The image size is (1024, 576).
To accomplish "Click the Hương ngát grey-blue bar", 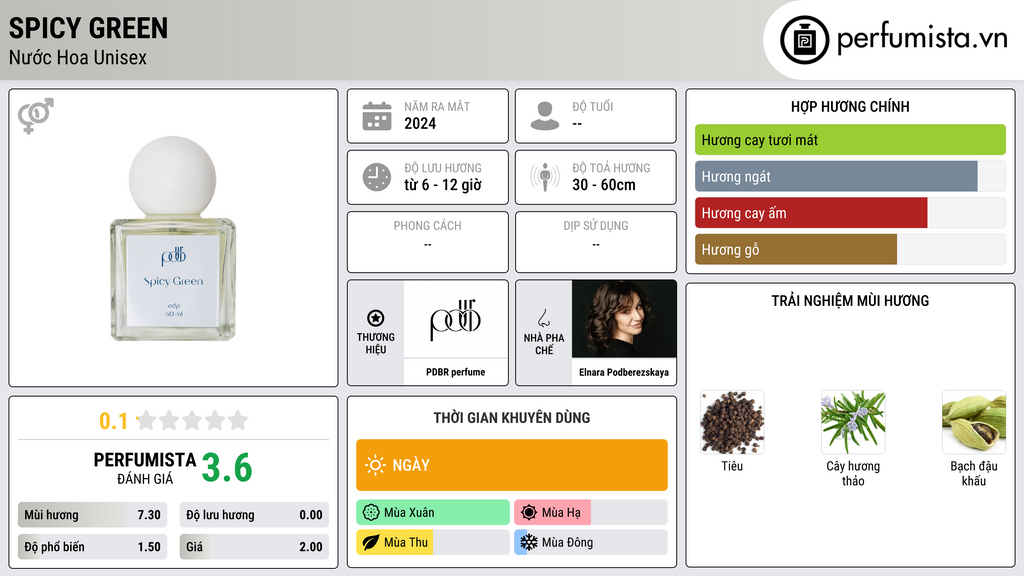I will pyautogui.click(x=836, y=176).
